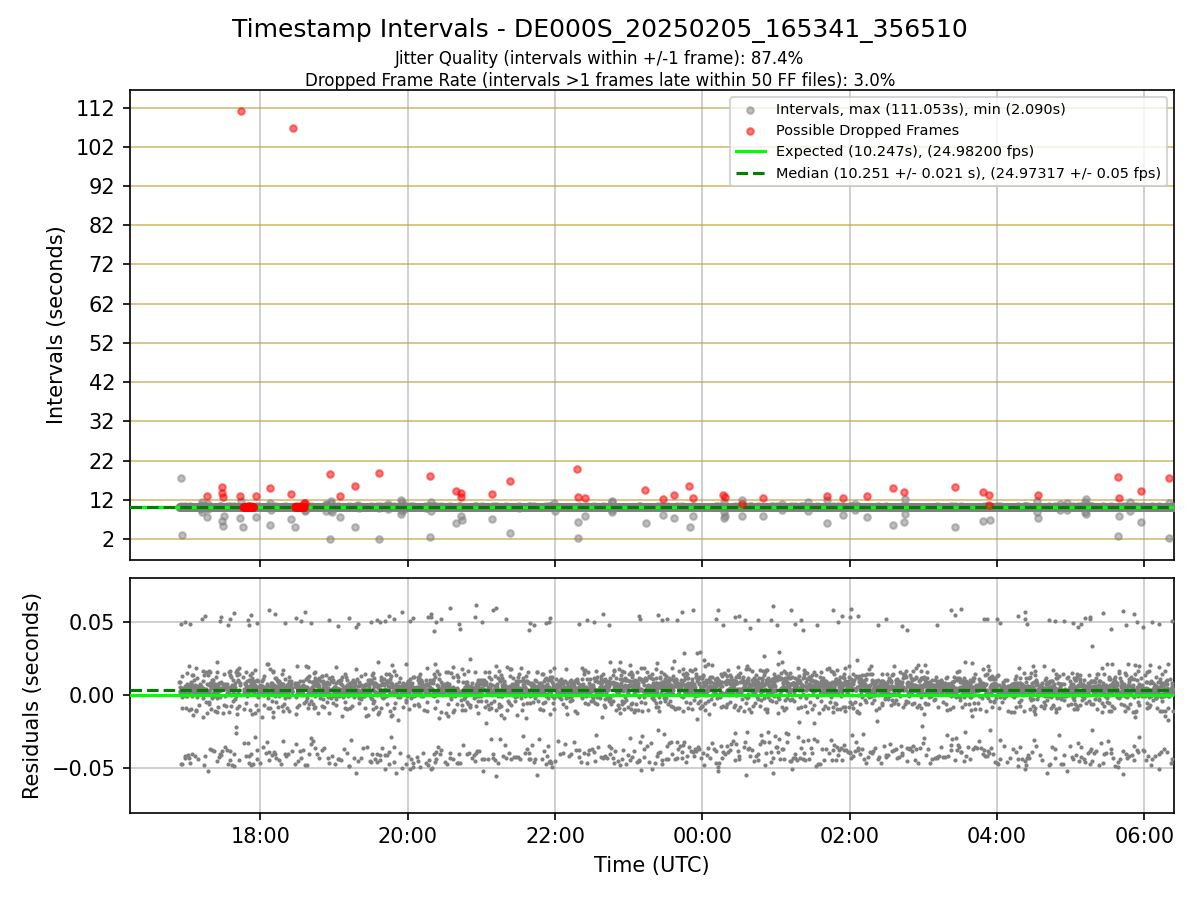The image size is (1200, 900).
Task: Click the plot title "Timestamp Intervals - DE000S_20250205_165341_356510"
Action: coord(599,29)
